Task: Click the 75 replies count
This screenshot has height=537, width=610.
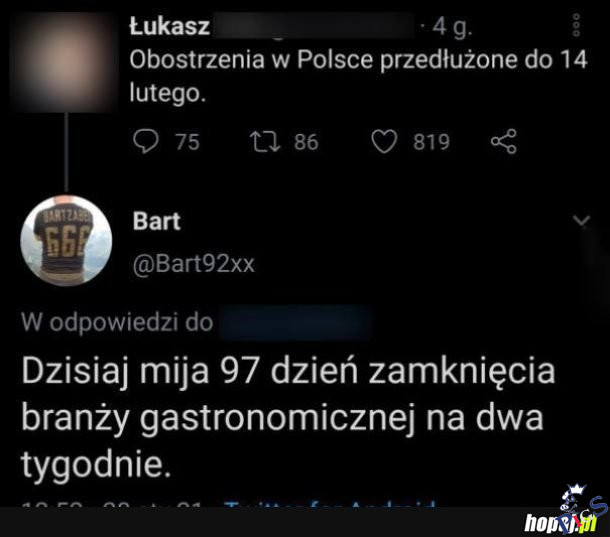Action: [x=188, y=142]
